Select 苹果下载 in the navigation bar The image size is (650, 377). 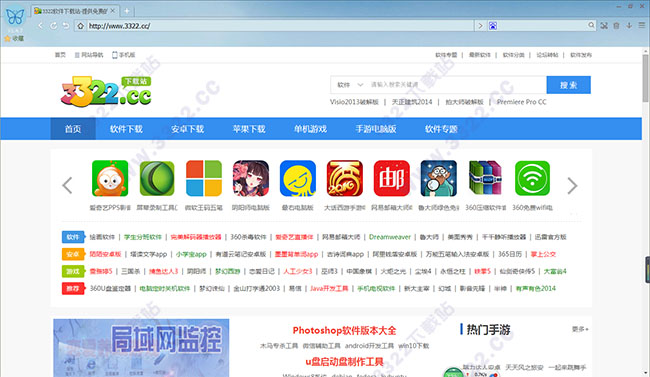coord(249,129)
